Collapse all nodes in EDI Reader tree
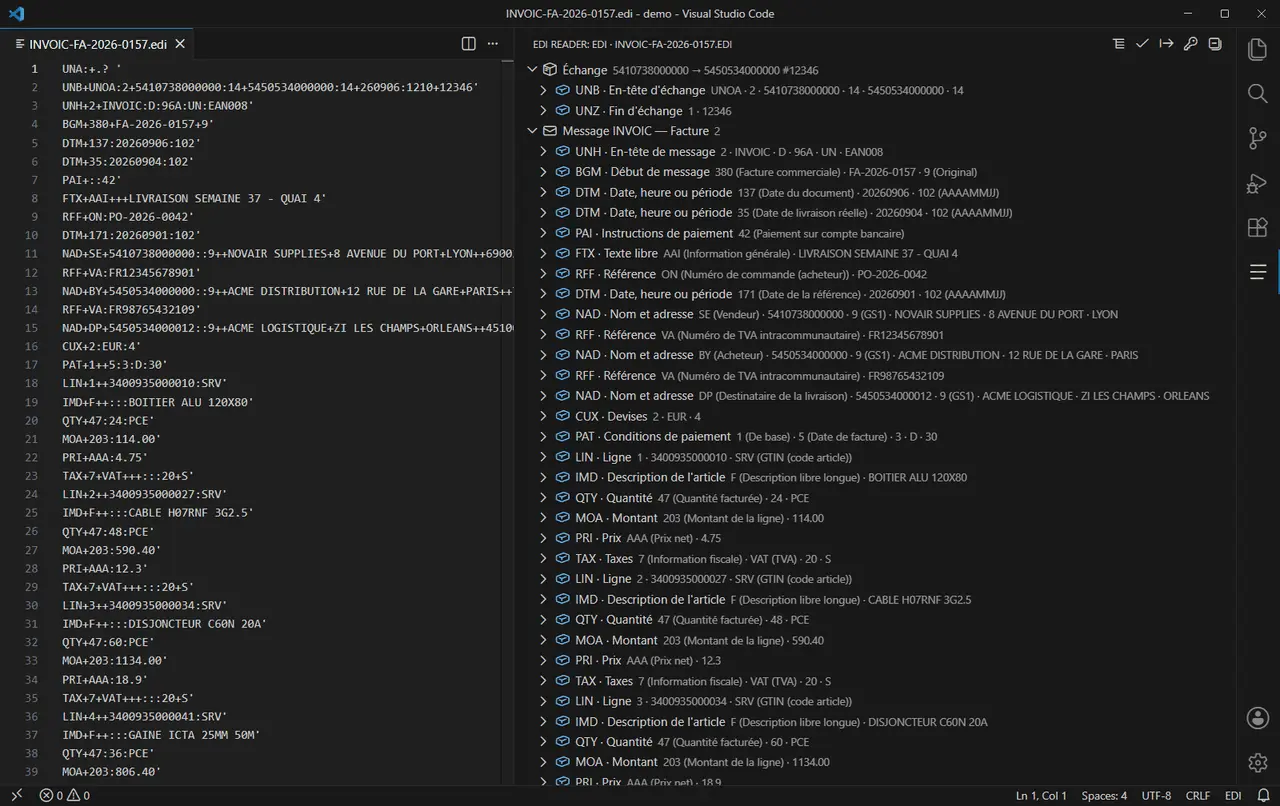 1215,44
